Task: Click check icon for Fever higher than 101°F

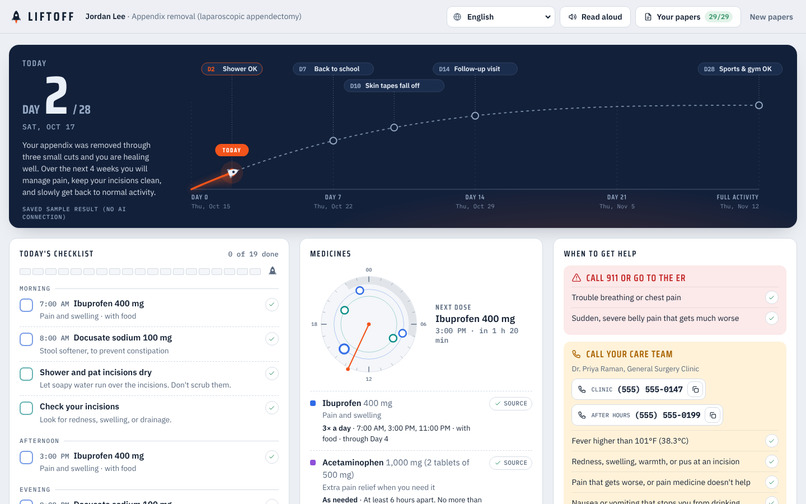Action: pos(771,441)
